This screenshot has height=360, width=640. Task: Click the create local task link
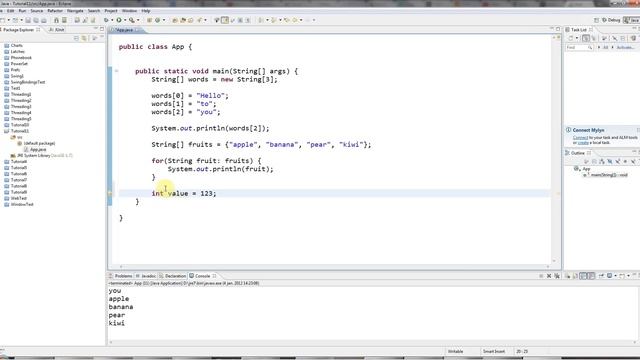[583, 143]
